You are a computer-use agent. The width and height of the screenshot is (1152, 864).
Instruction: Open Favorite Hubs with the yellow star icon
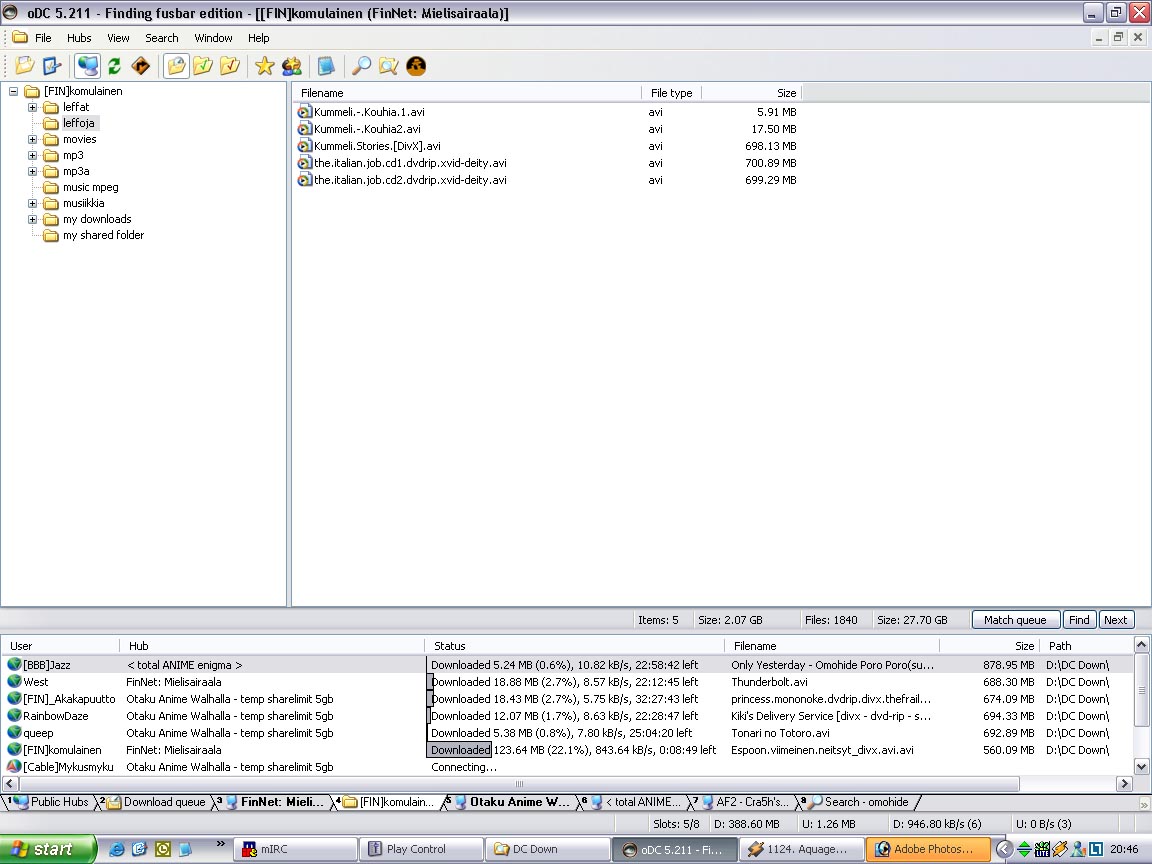pos(264,66)
